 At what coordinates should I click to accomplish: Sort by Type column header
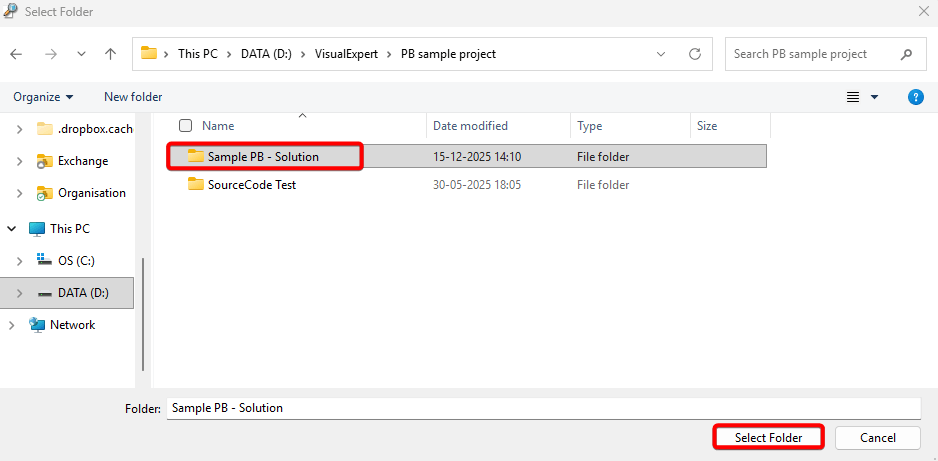pyautogui.click(x=589, y=126)
